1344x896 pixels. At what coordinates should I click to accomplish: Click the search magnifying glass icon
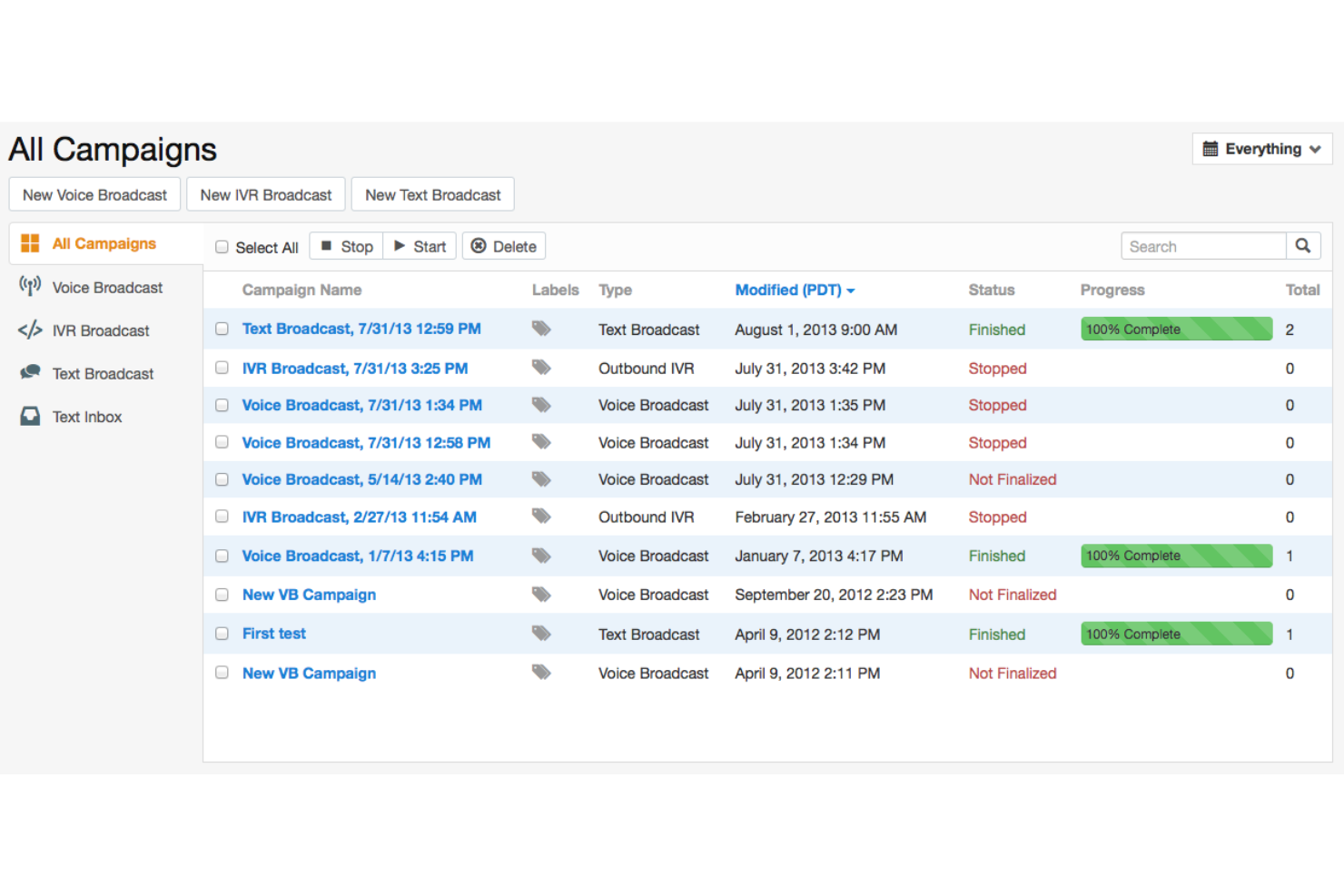[x=1302, y=246]
